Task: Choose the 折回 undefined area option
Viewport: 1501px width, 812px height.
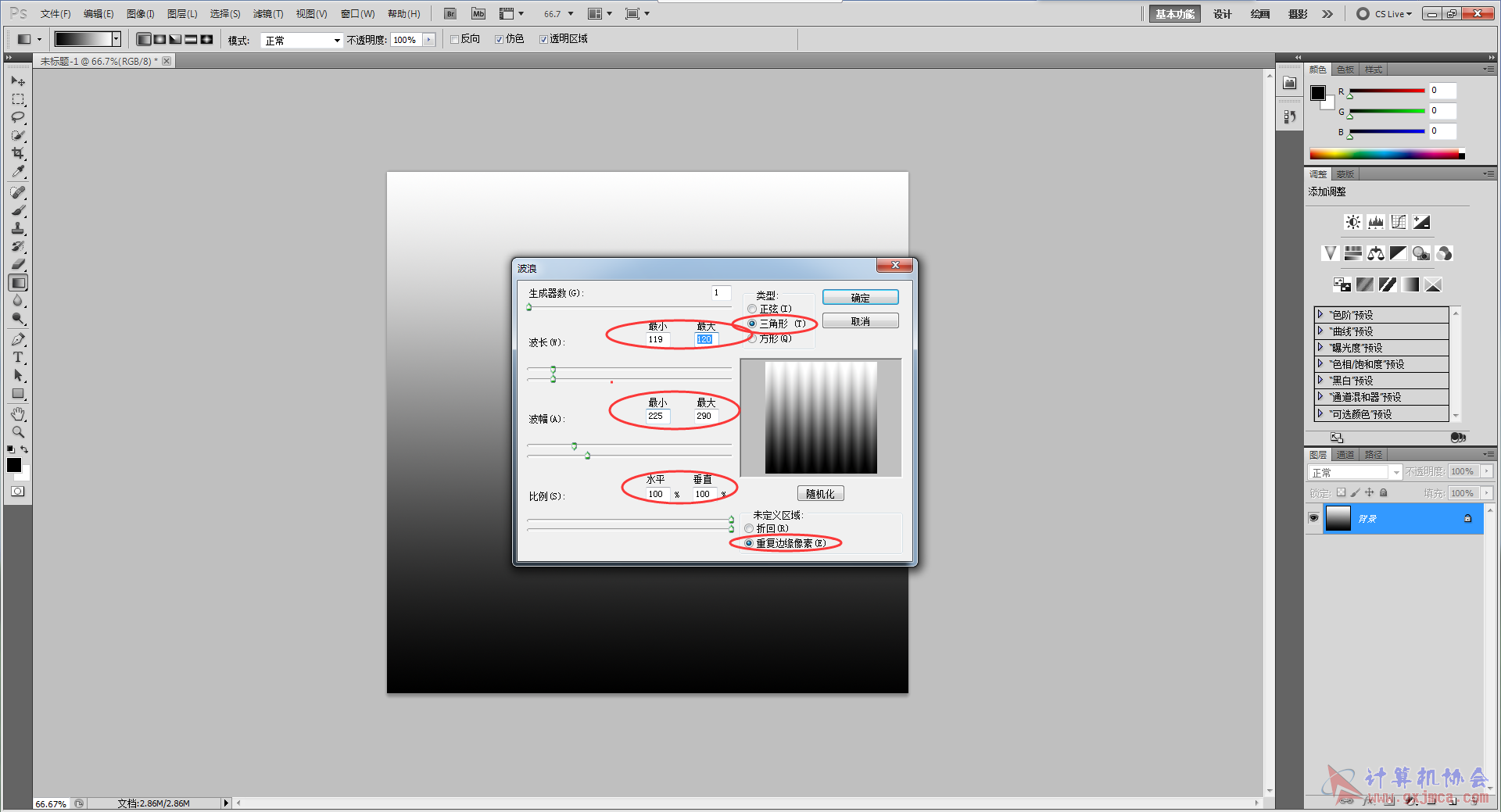Action: point(749,528)
